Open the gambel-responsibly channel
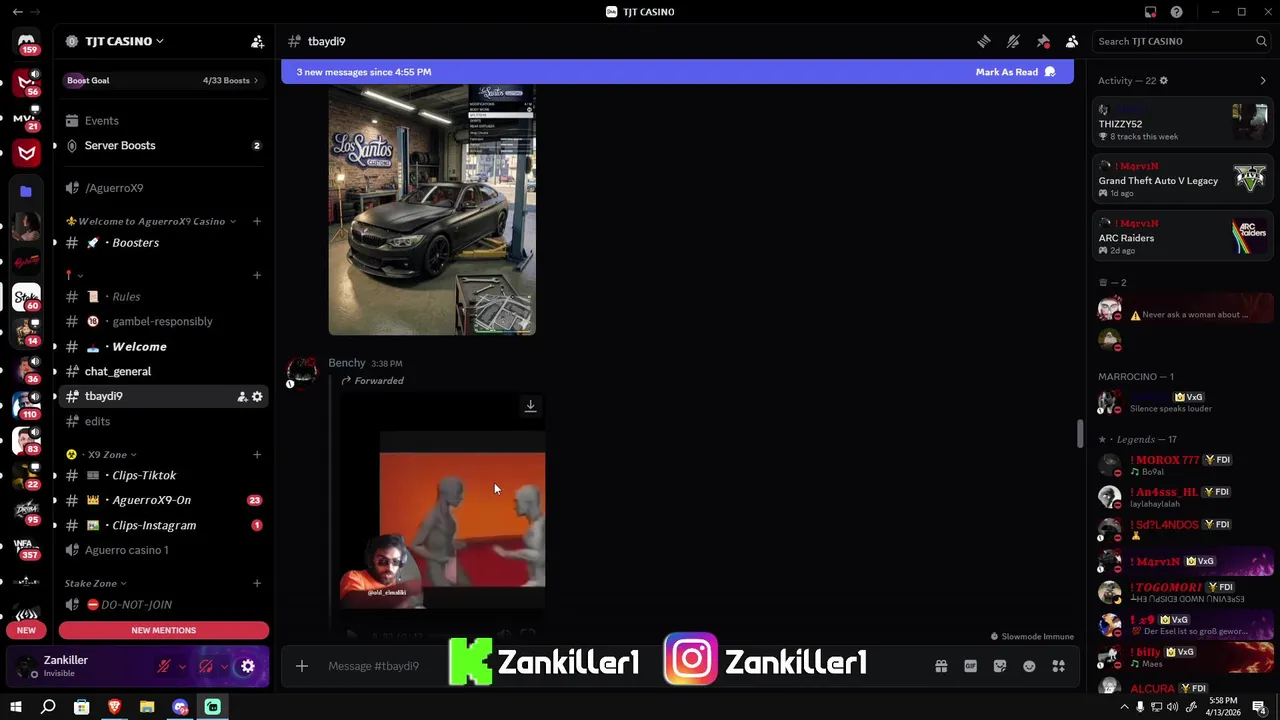The image size is (1280, 720). tap(163, 321)
